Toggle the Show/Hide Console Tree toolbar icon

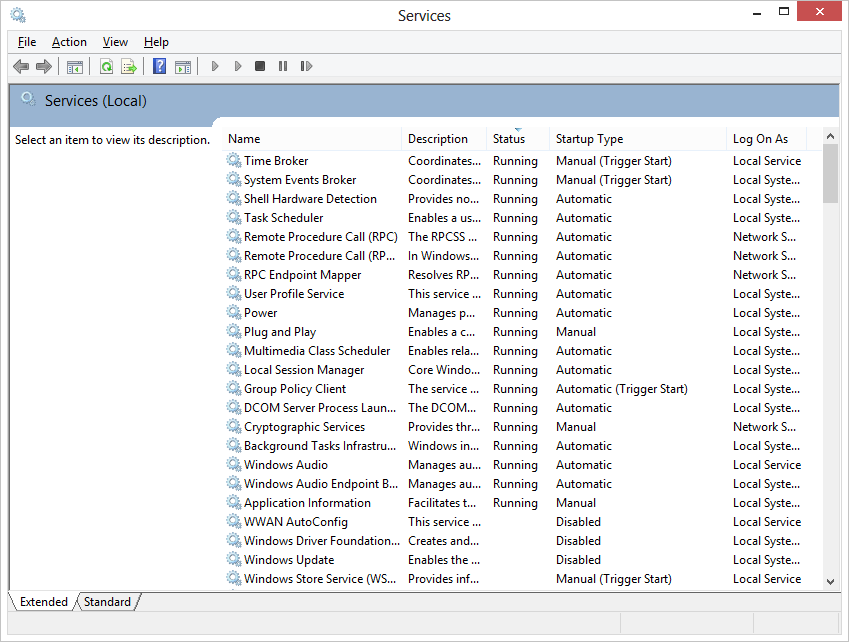75,67
